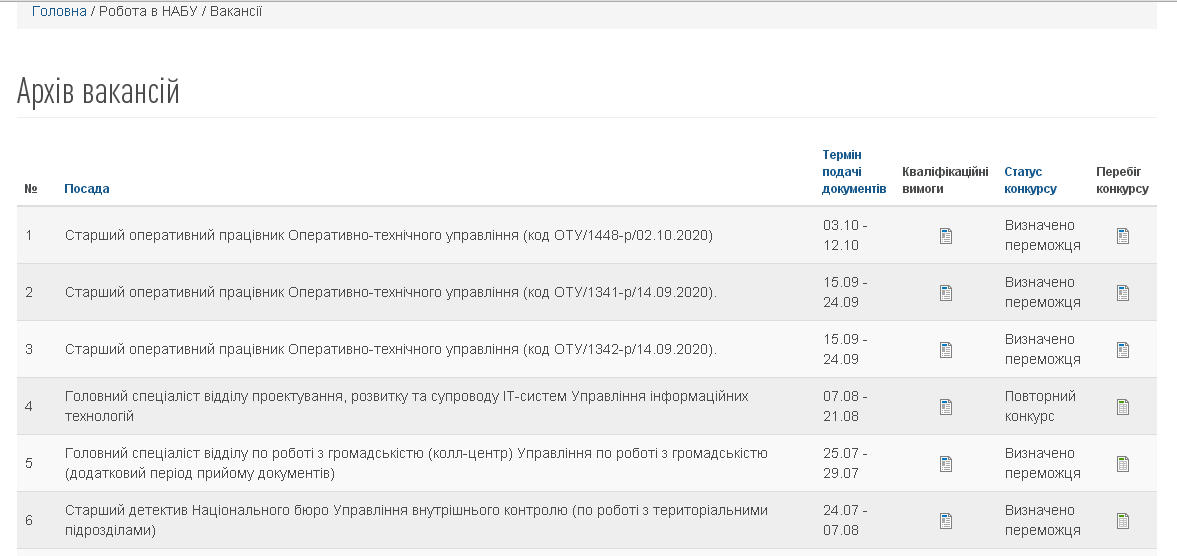
Task: Sort by Статус конкурсу column header
Action: pos(1030,180)
